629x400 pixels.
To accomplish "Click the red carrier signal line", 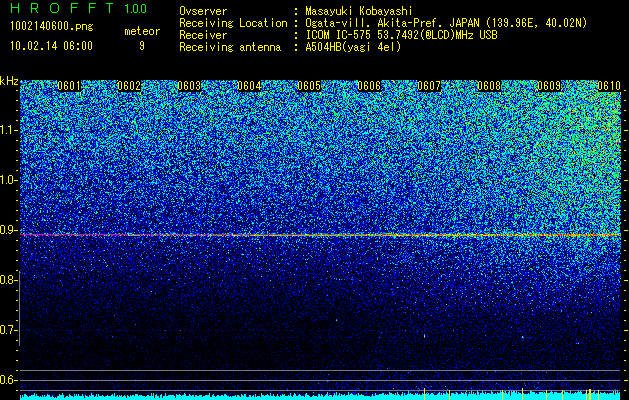I will (x=321, y=235).
